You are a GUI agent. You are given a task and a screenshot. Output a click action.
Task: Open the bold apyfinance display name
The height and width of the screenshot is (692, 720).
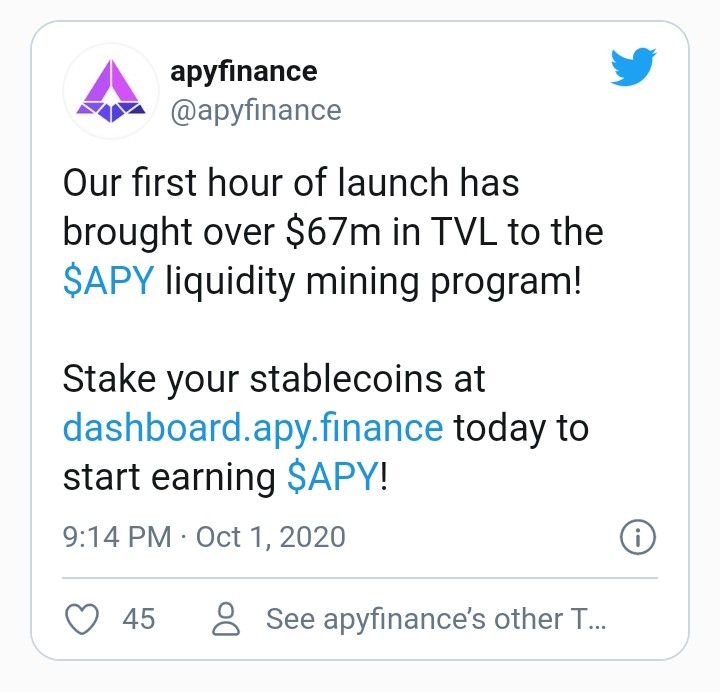243,72
